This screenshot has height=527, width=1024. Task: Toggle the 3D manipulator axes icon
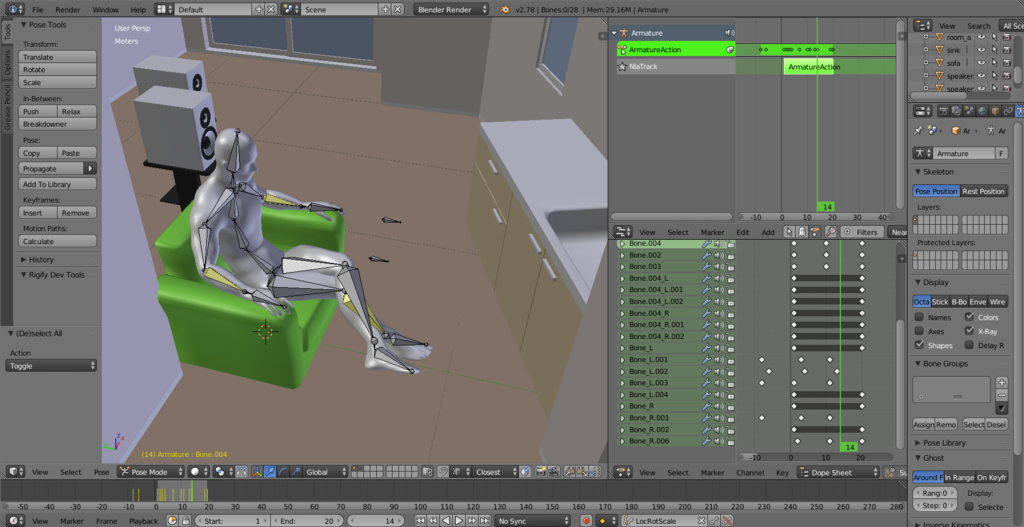[257, 471]
